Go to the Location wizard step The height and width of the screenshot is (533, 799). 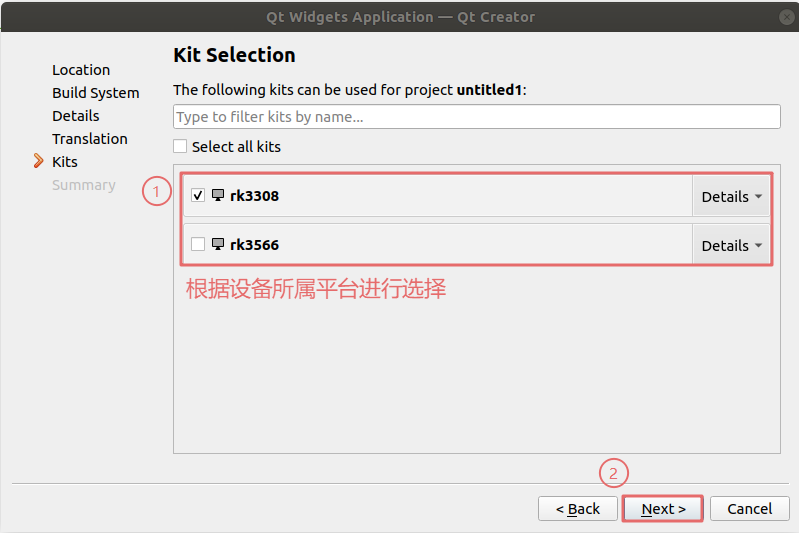[81, 70]
